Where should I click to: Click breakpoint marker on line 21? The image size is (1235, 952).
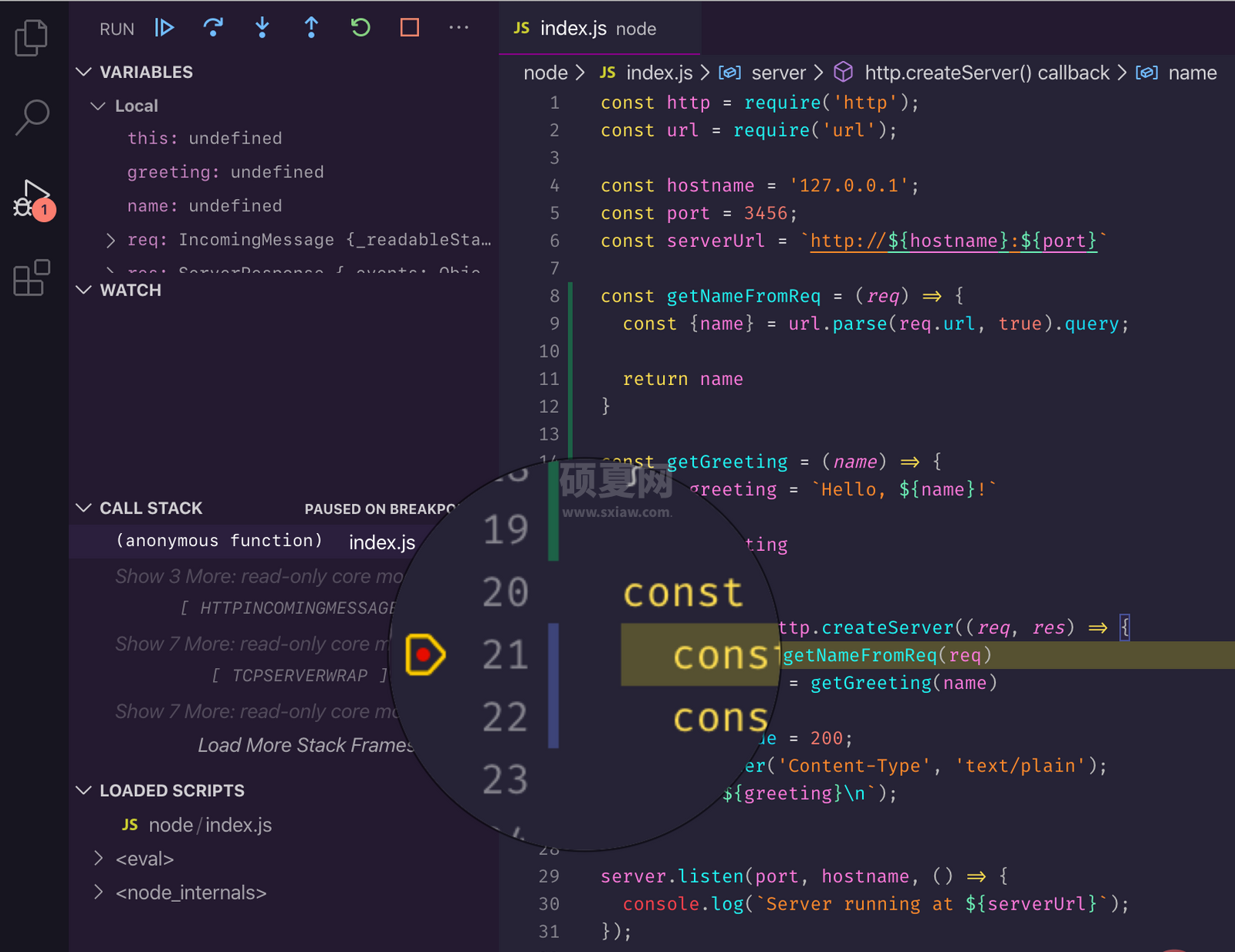pyautogui.click(x=425, y=655)
